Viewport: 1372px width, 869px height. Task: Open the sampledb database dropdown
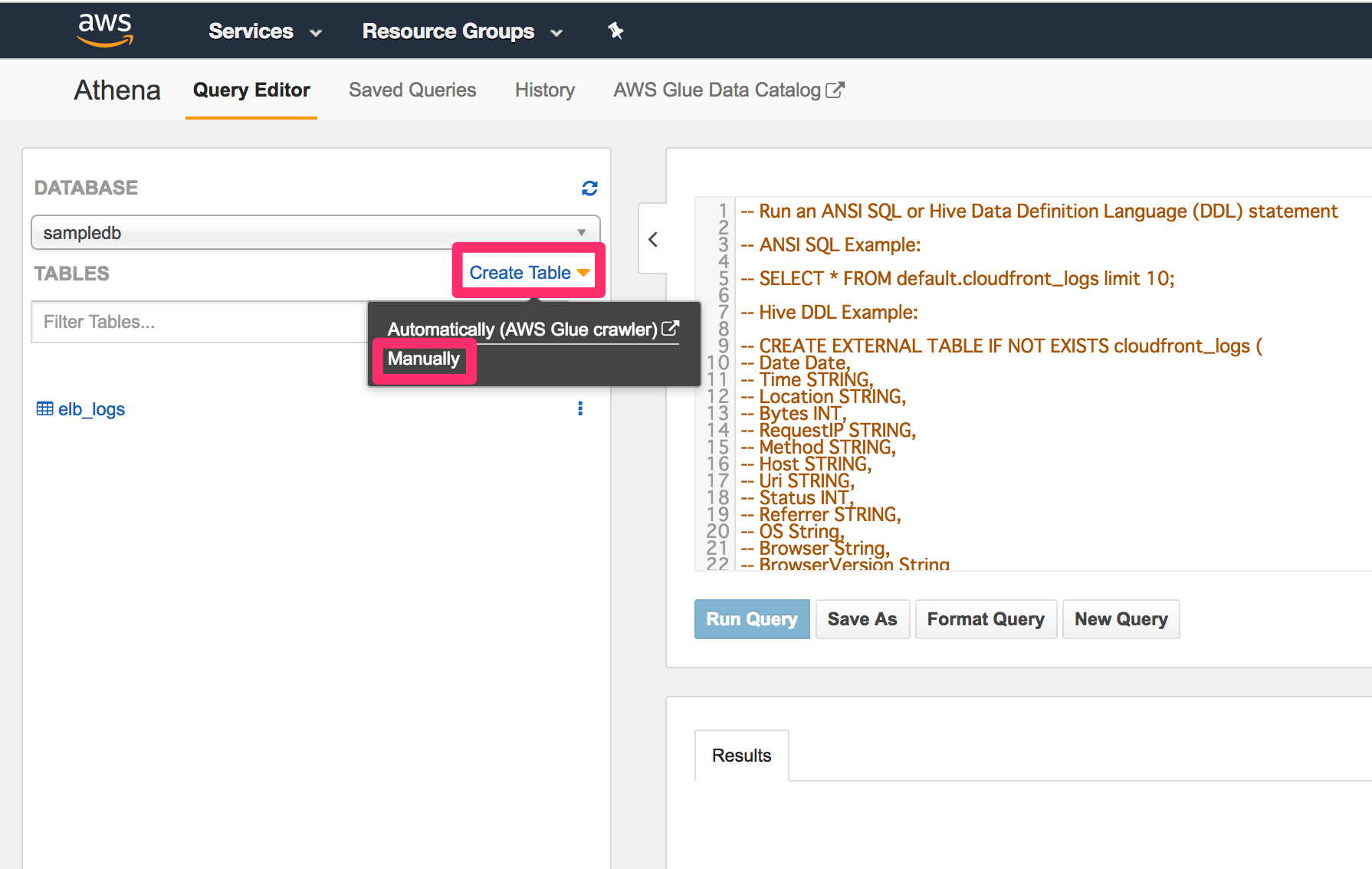pyautogui.click(x=581, y=232)
